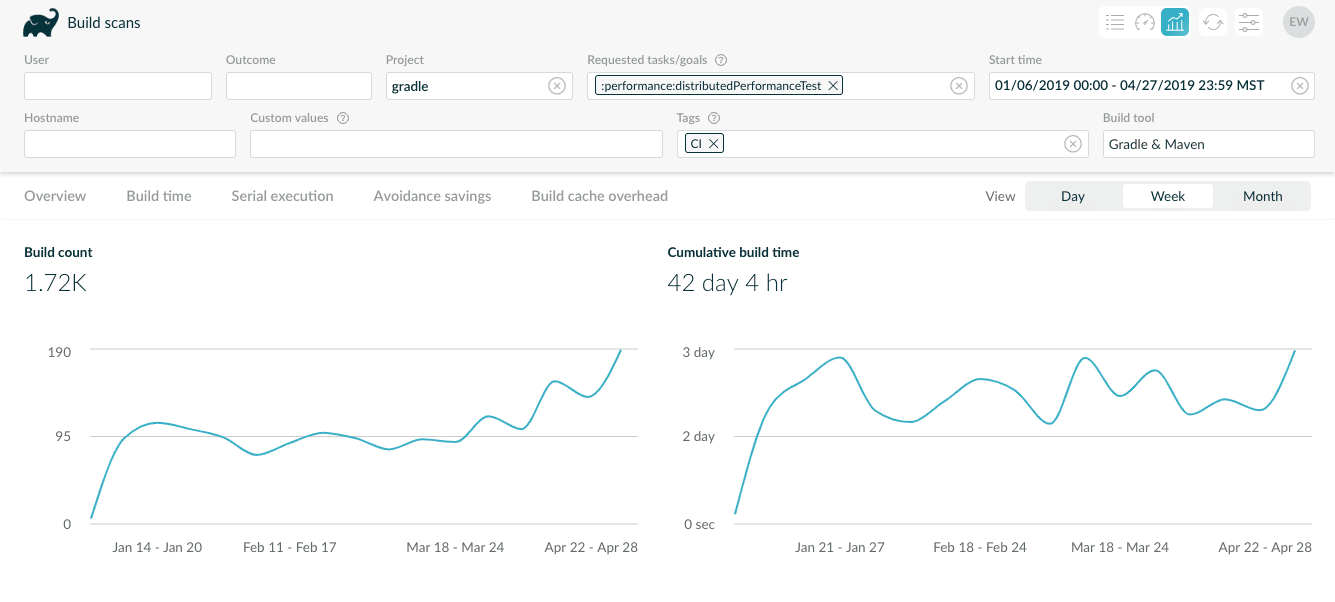Refresh the build scans data
Viewport: 1335px width, 602px height.
[1213, 21]
